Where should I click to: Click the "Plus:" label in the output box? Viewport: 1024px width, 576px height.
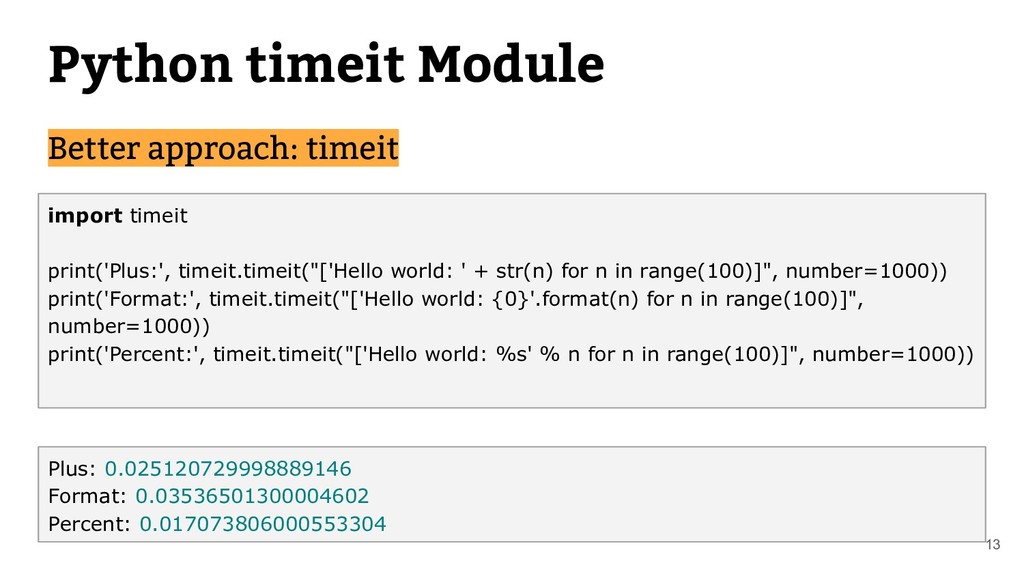(x=72, y=468)
